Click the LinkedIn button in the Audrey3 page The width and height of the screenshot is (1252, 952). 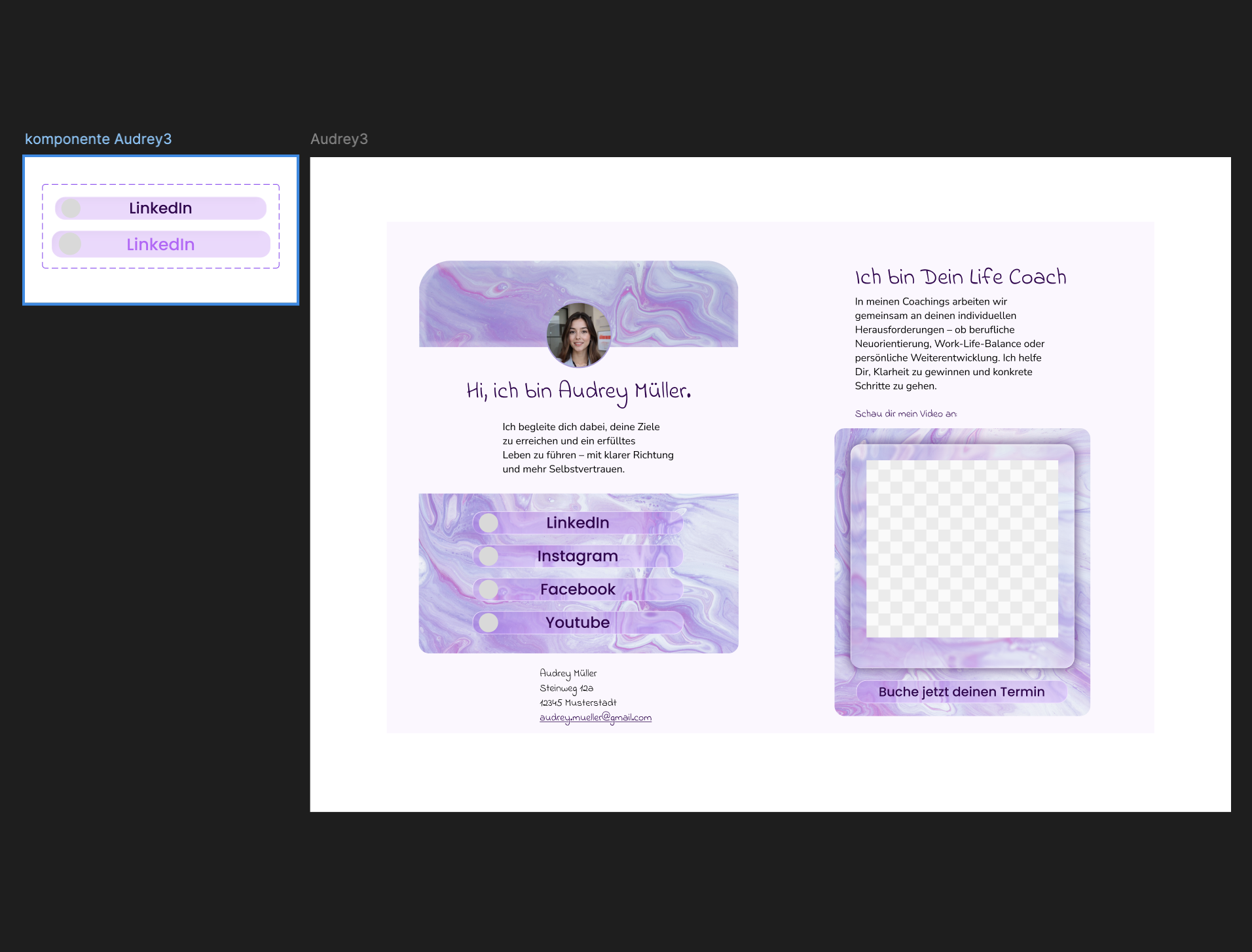(578, 522)
